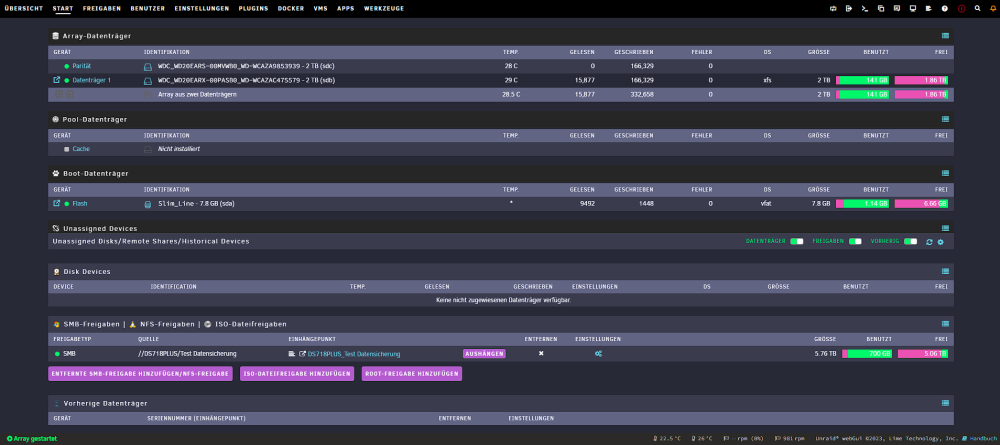This screenshot has width=1000, height=445.
Task: Open the DS718PLUS_Test Datensicherung mount point
Action: (354, 354)
